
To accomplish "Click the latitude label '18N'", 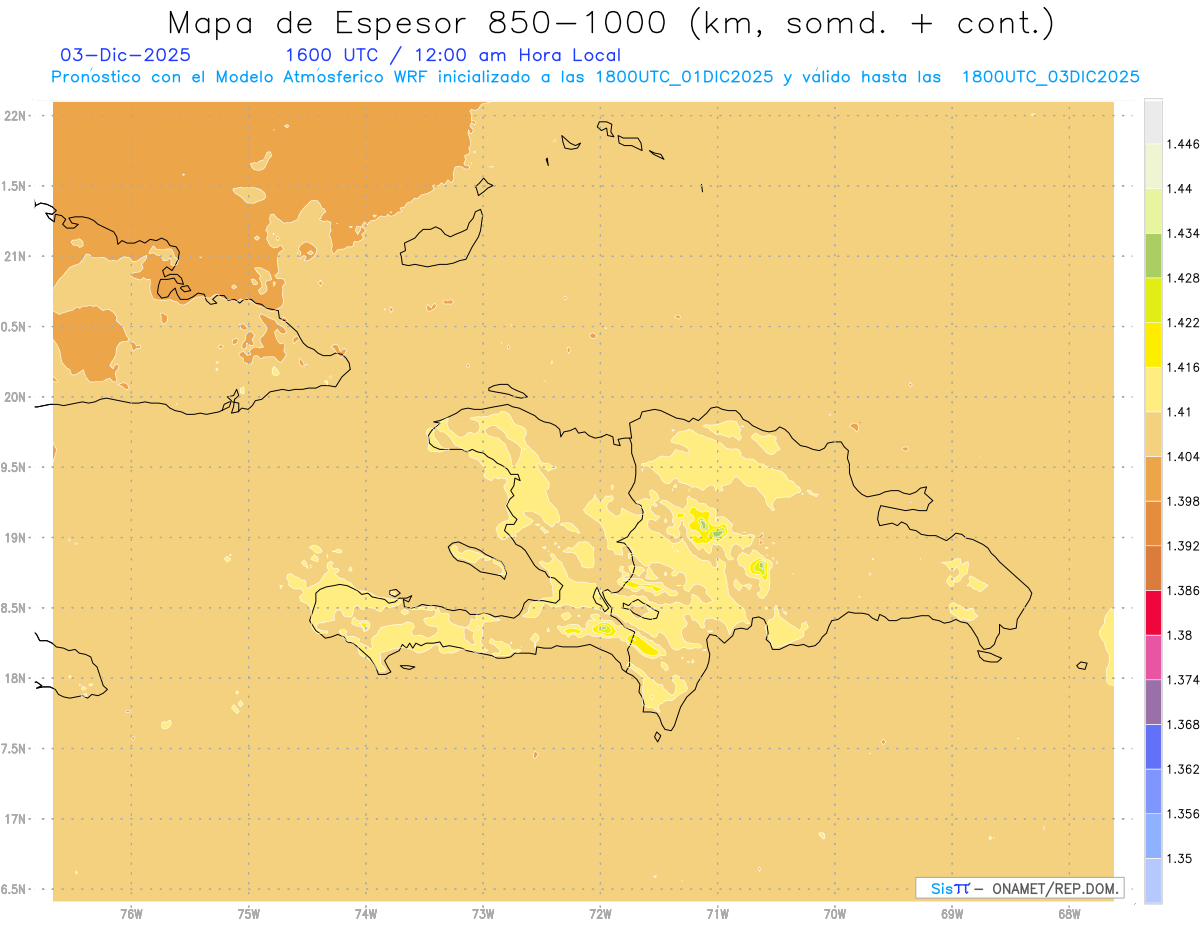I will click(14, 679).
